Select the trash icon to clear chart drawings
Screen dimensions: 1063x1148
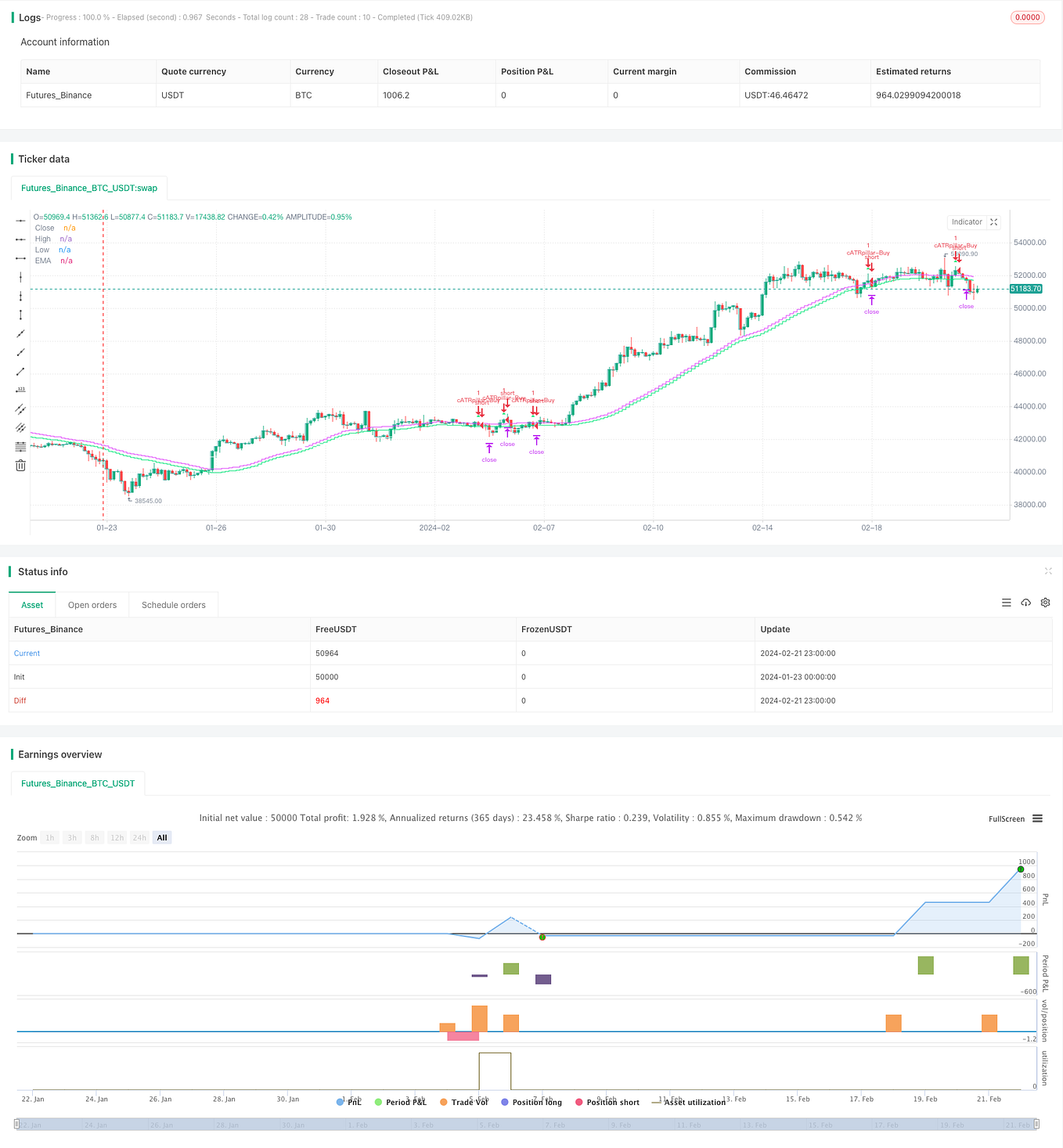pos(20,465)
